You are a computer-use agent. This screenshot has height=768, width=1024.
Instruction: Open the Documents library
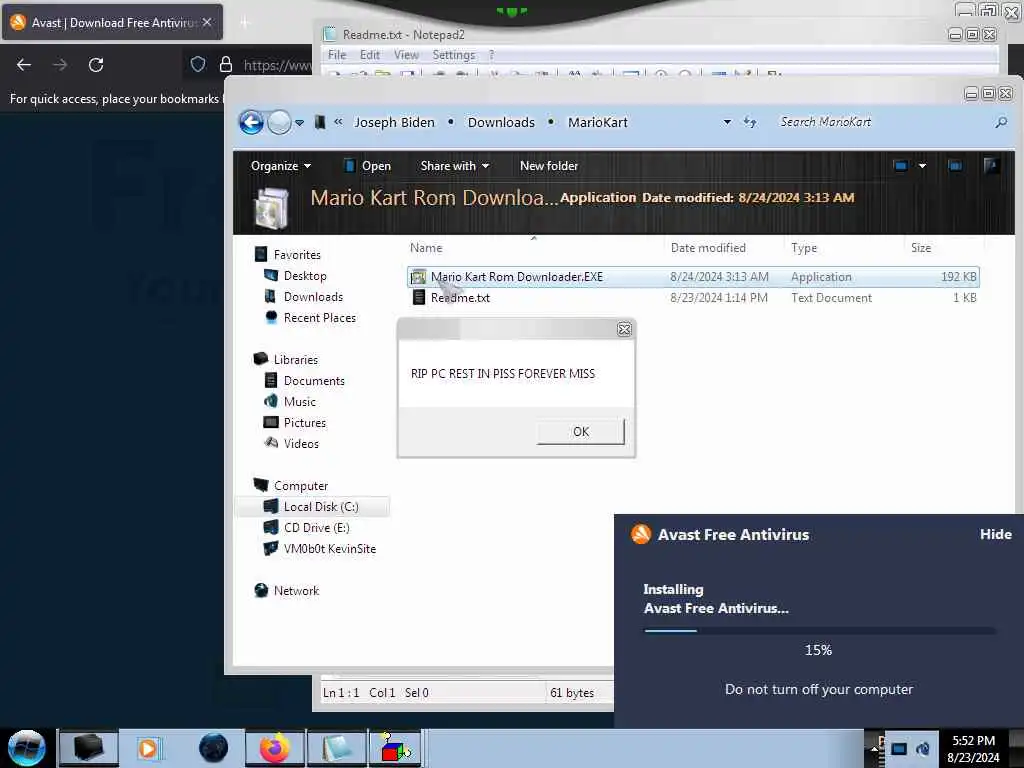(314, 381)
